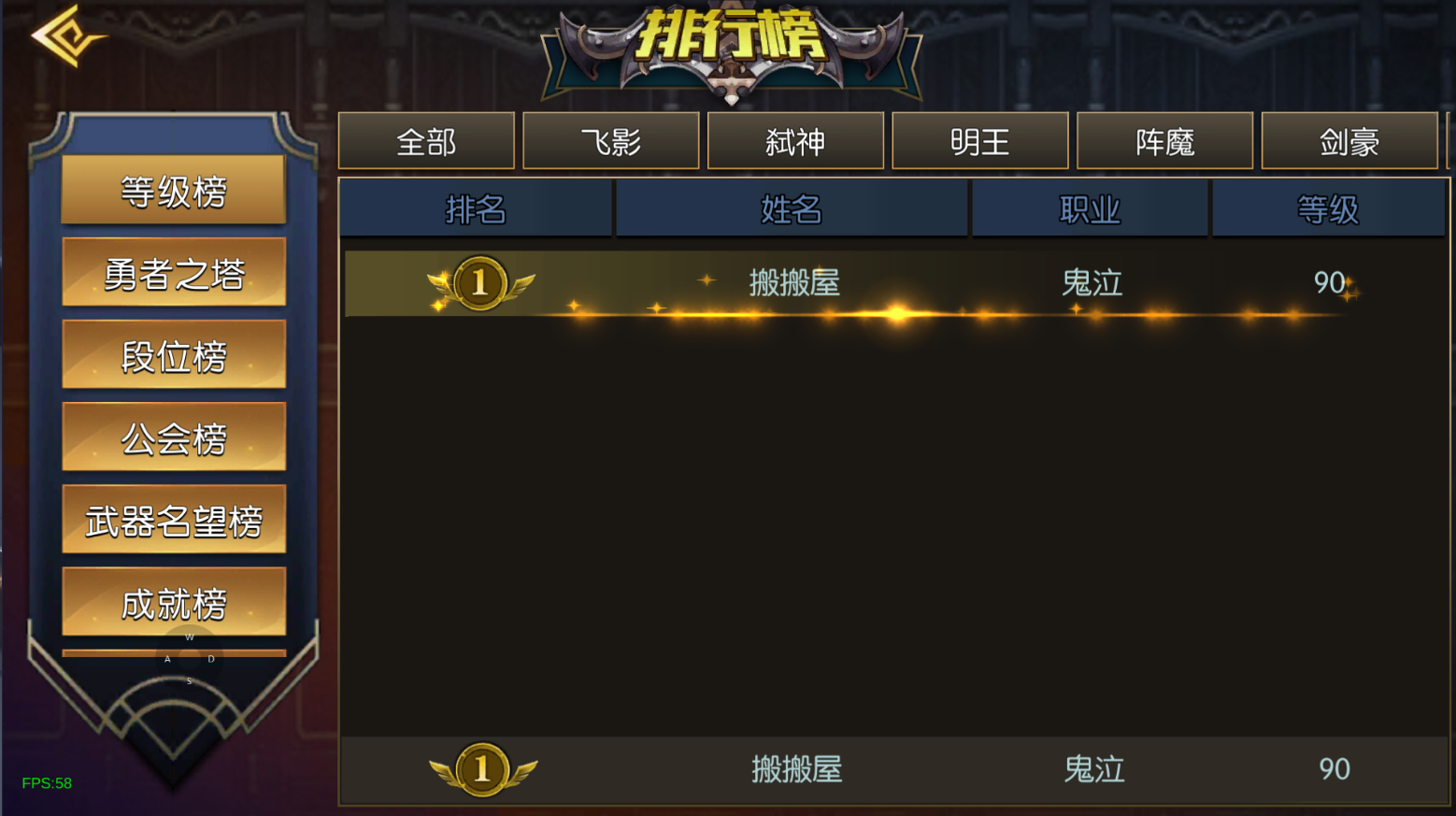Filter by 飞影 class tab
Viewport: 1456px width, 816px height.
611,141
